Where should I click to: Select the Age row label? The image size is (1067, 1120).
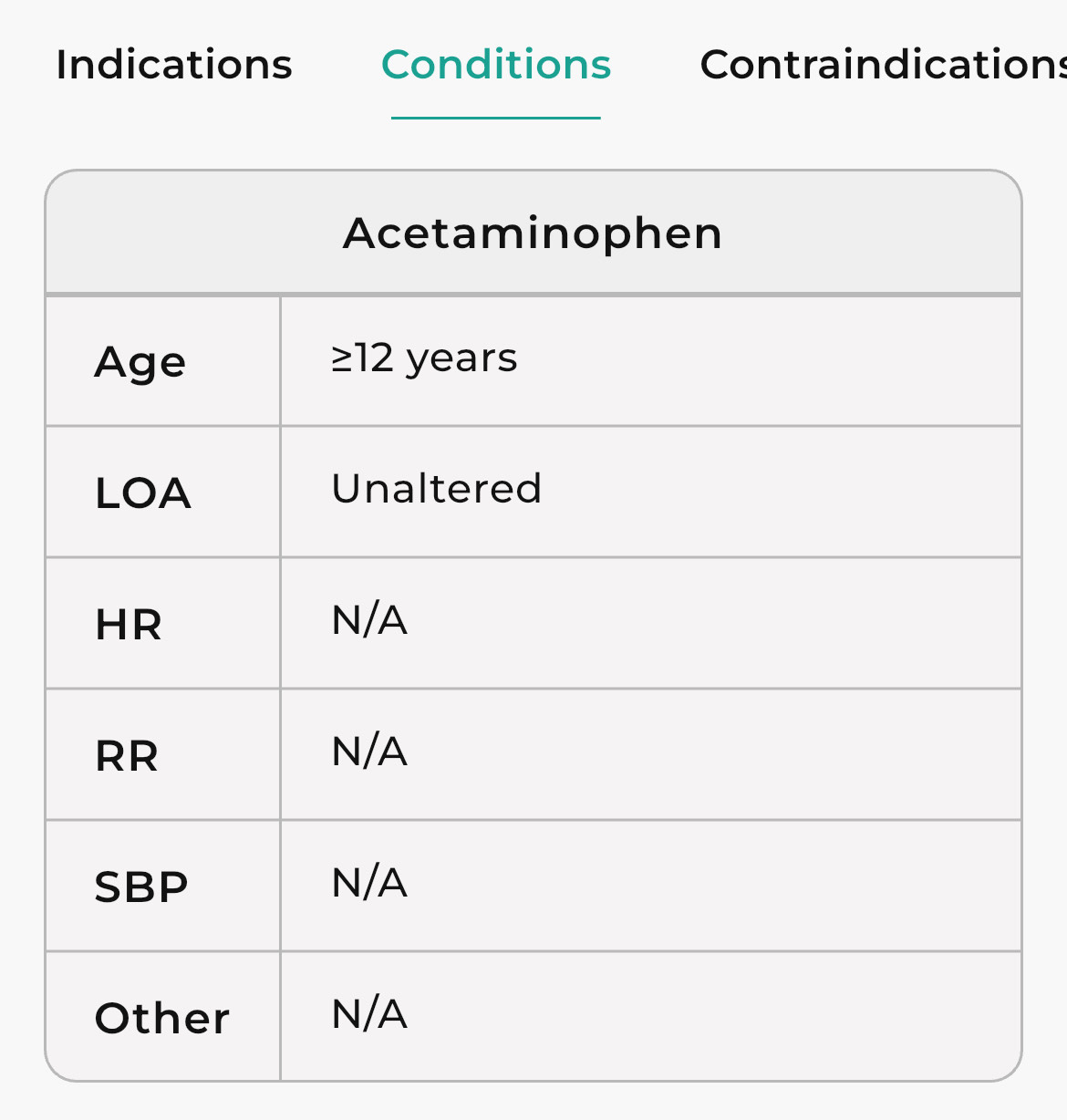(140, 362)
